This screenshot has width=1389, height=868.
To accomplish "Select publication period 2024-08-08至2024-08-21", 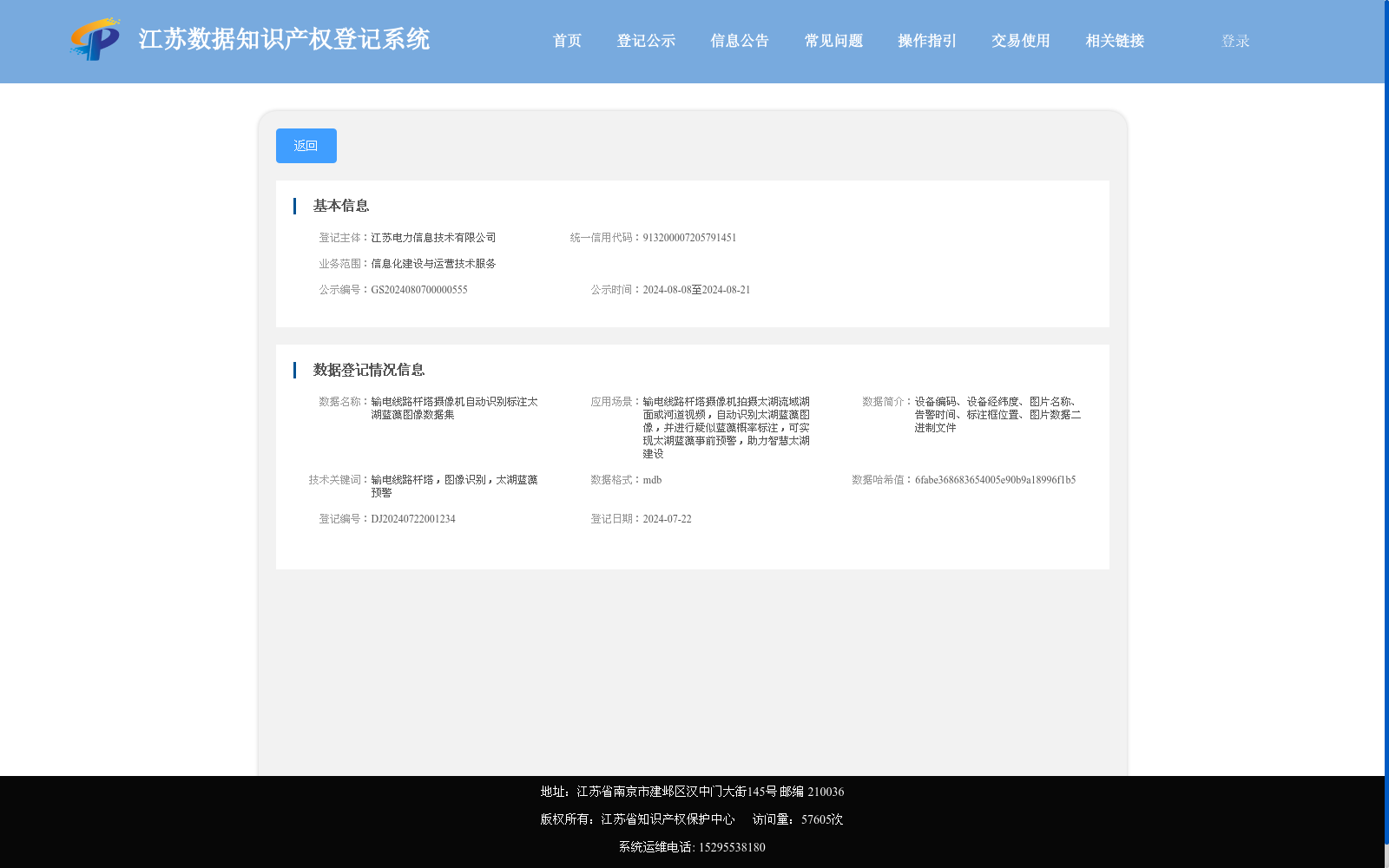I will point(696,290).
